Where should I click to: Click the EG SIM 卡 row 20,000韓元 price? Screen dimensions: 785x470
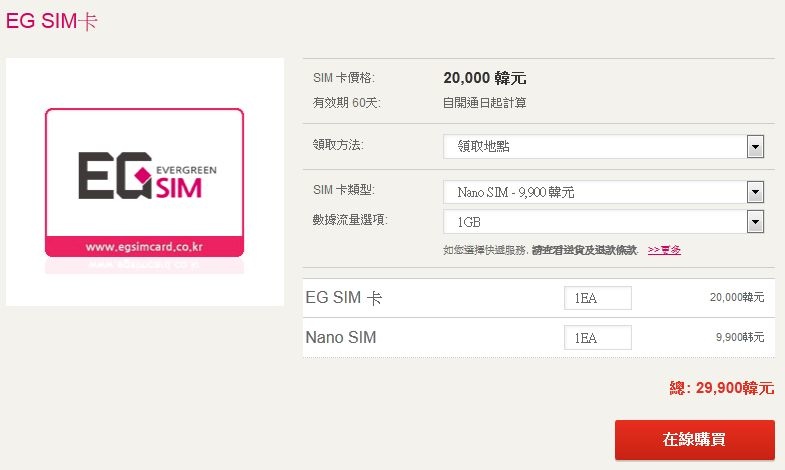point(737,297)
